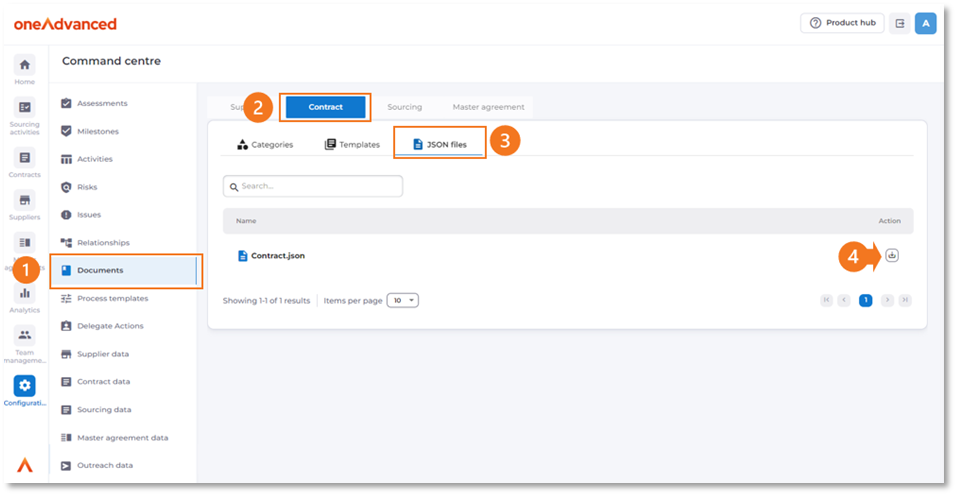Click the Product hub button
Viewport: 957px width, 496px height.
842,23
